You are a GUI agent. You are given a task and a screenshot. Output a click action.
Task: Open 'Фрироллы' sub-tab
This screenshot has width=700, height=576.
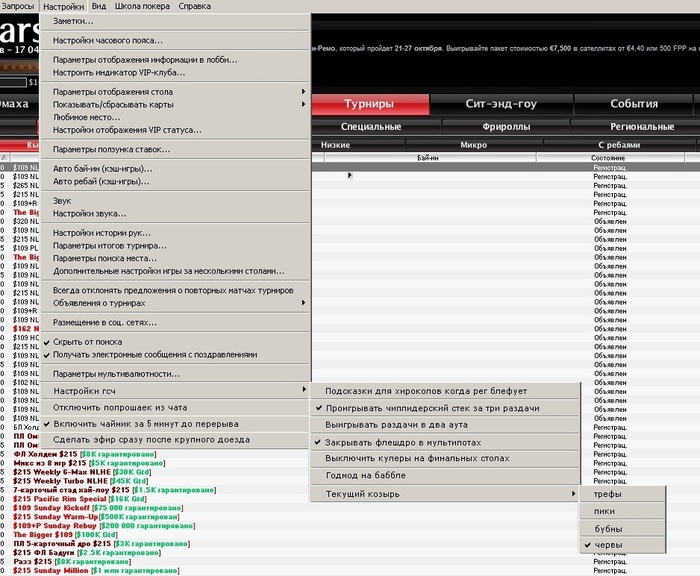(506, 126)
